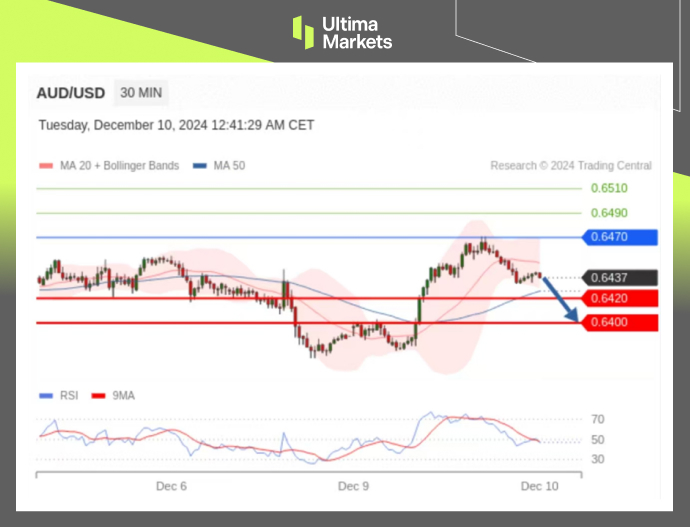Screen dimensions: 690x527
Task: Click the blue 0.6470 price tag
Action: [620, 237]
